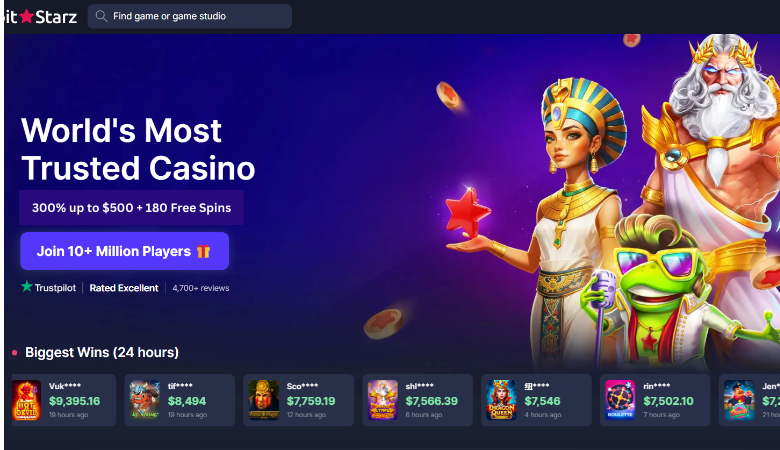This screenshot has height=450, width=780.
Task: Open game icon on the Jen* win card
Action: tap(739, 400)
